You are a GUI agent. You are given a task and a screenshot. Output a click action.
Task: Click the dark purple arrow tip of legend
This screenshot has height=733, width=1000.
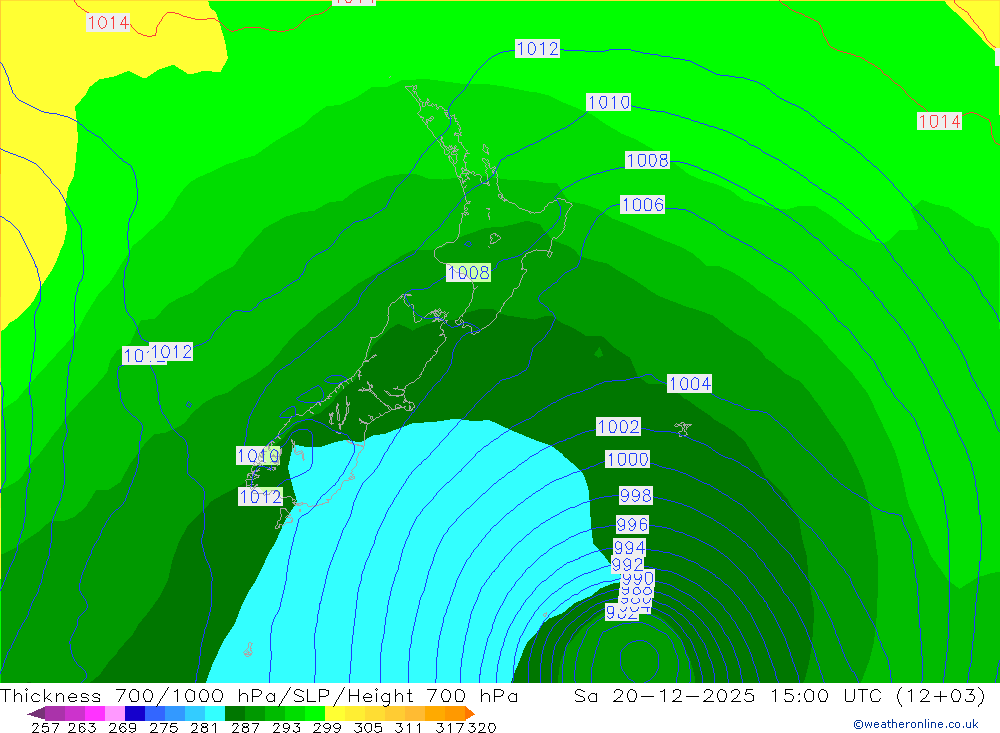[x=36, y=713]
